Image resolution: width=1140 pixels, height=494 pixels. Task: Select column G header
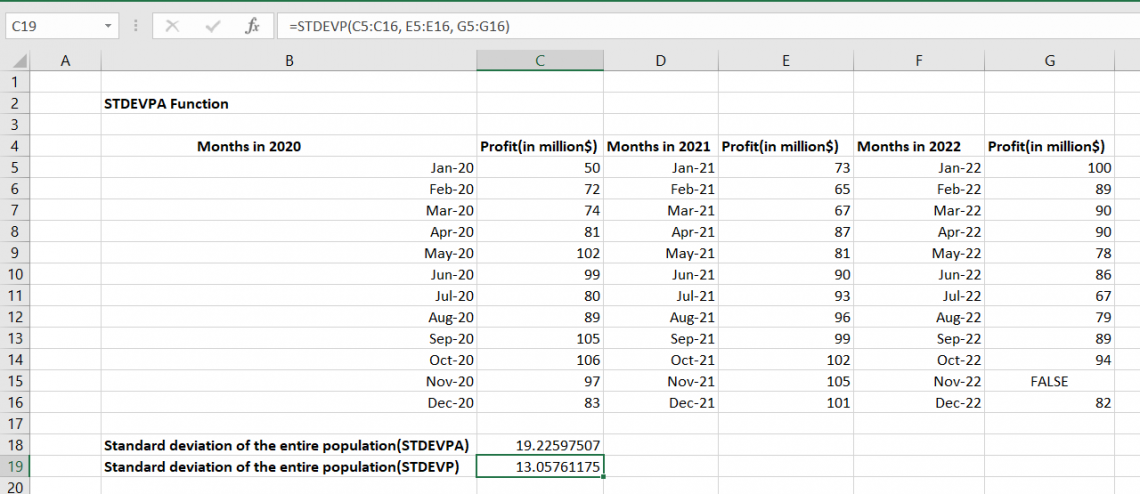(x=1049, y=61)
